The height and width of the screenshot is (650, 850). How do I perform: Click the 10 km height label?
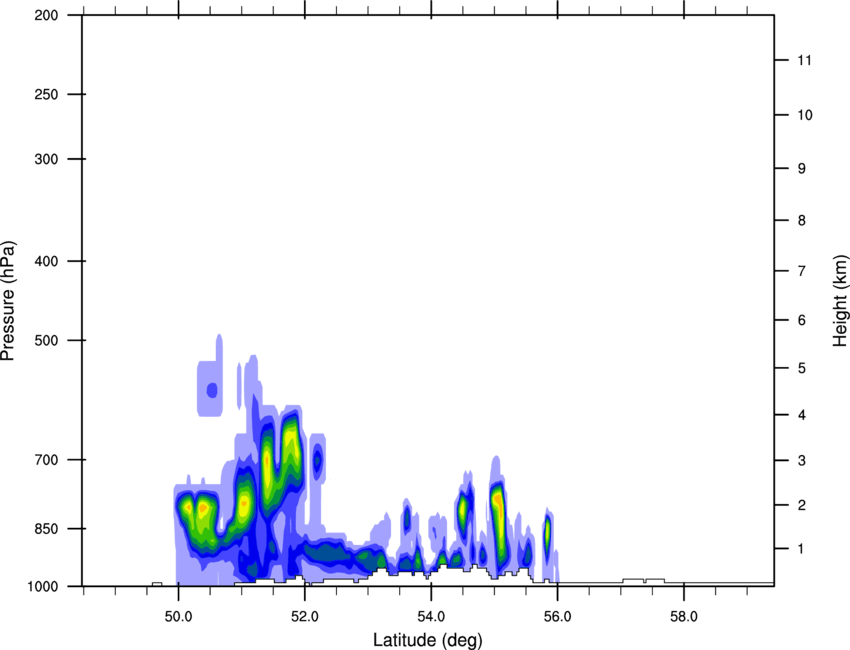[x=805, y=115]
